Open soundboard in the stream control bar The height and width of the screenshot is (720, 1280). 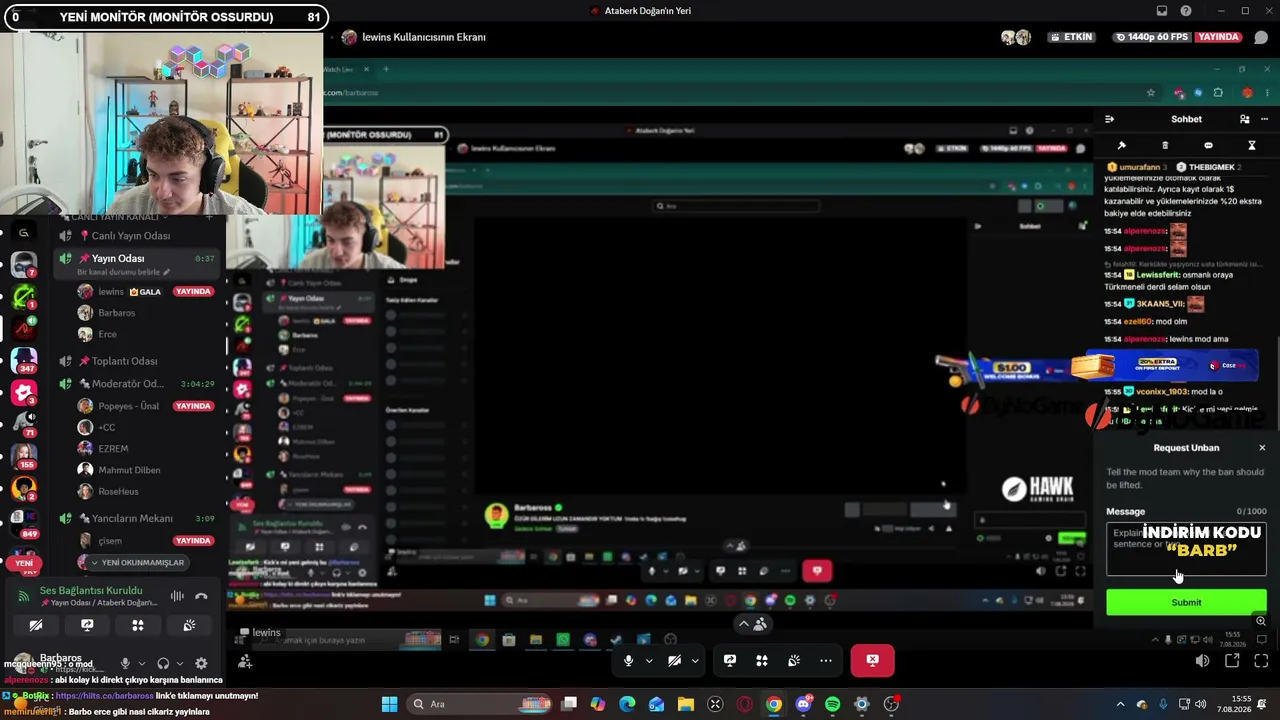click(794, 660)
